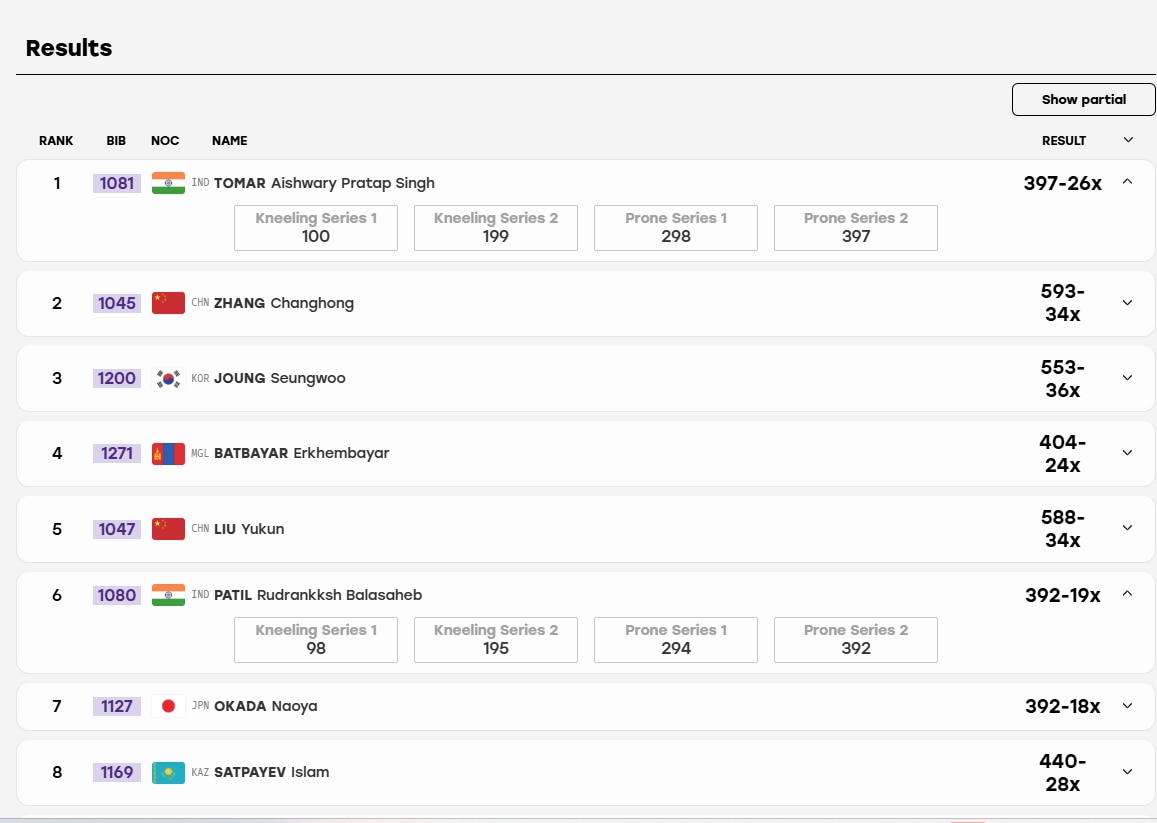1157x823 pixels.
Task: Click China flag next to ZHANG Changhong
Action: tap(168, 303)
